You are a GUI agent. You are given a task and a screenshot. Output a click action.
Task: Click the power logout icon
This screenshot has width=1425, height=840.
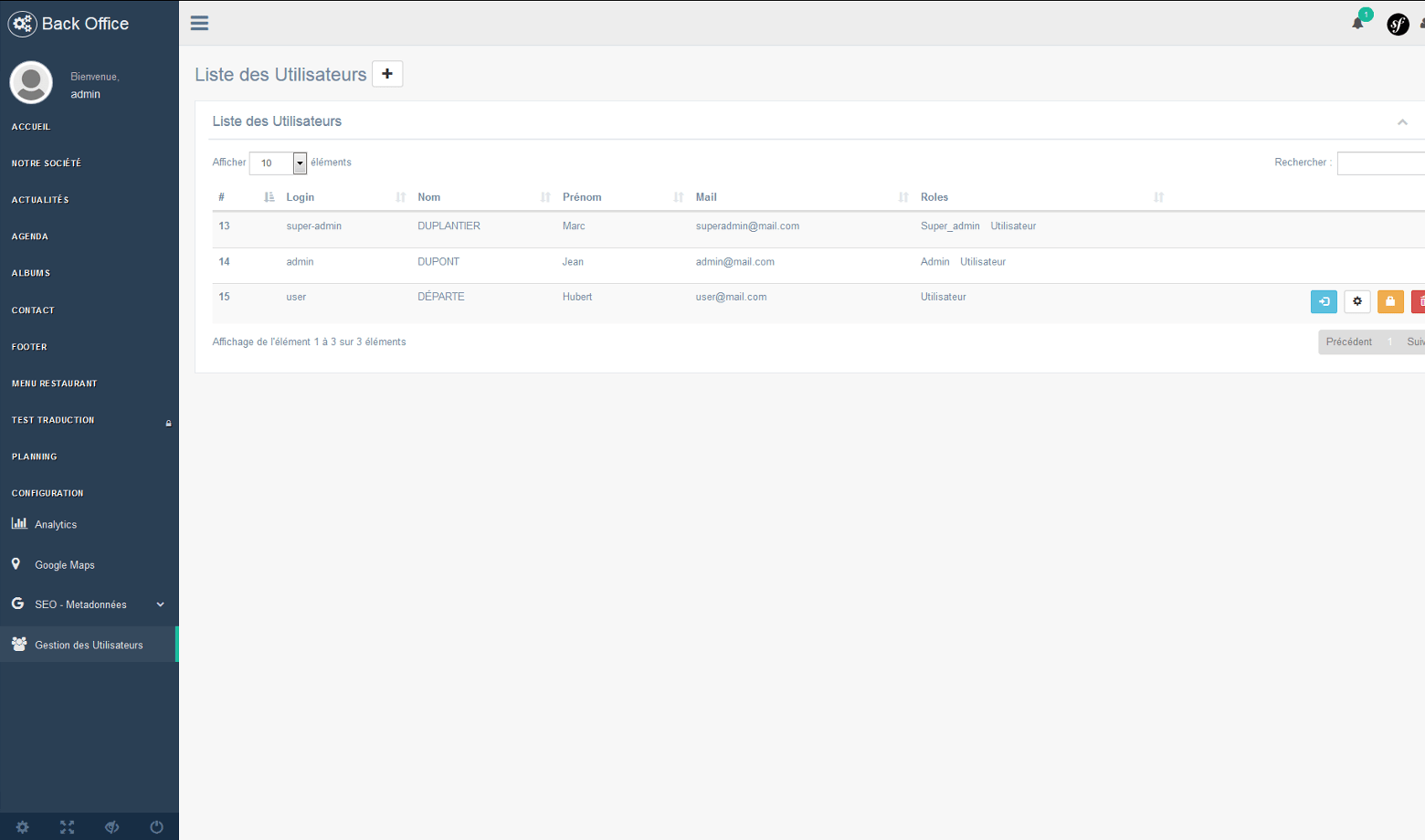click(157, 827)
